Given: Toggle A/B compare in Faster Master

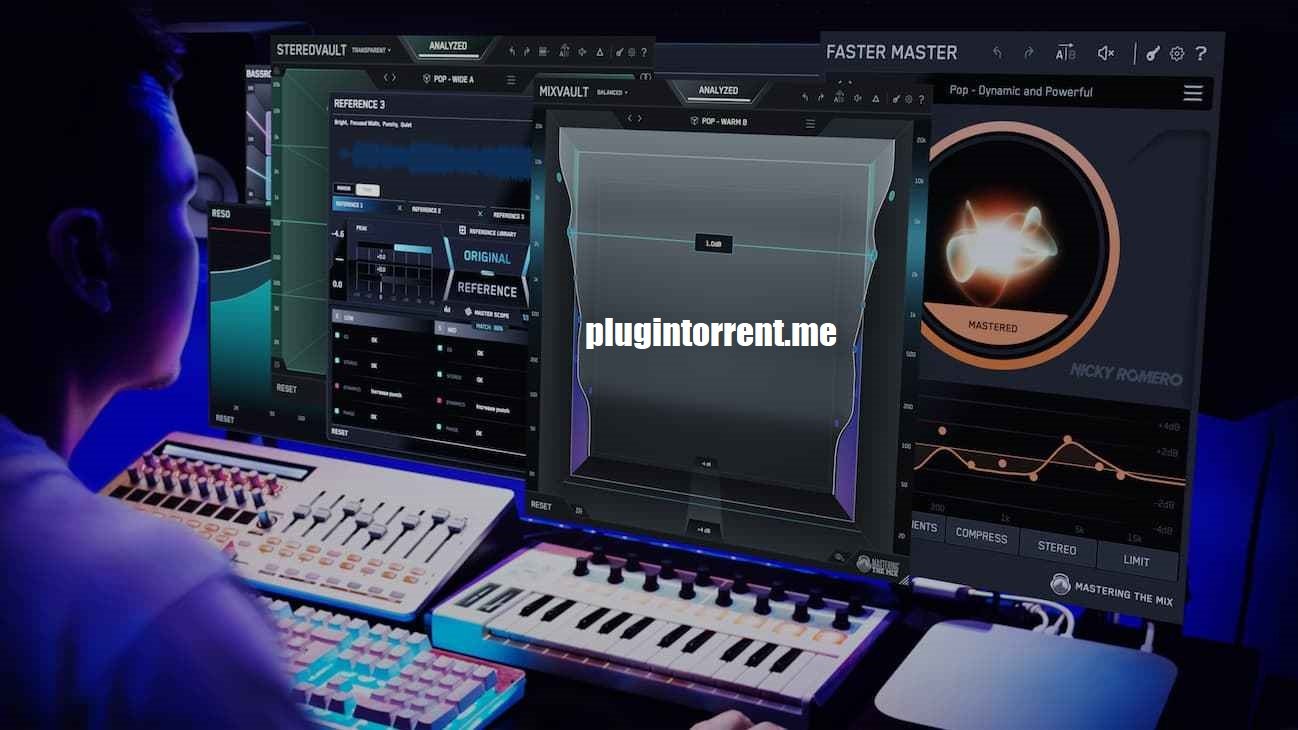Looking at the screenshot, I should 1065,53.
